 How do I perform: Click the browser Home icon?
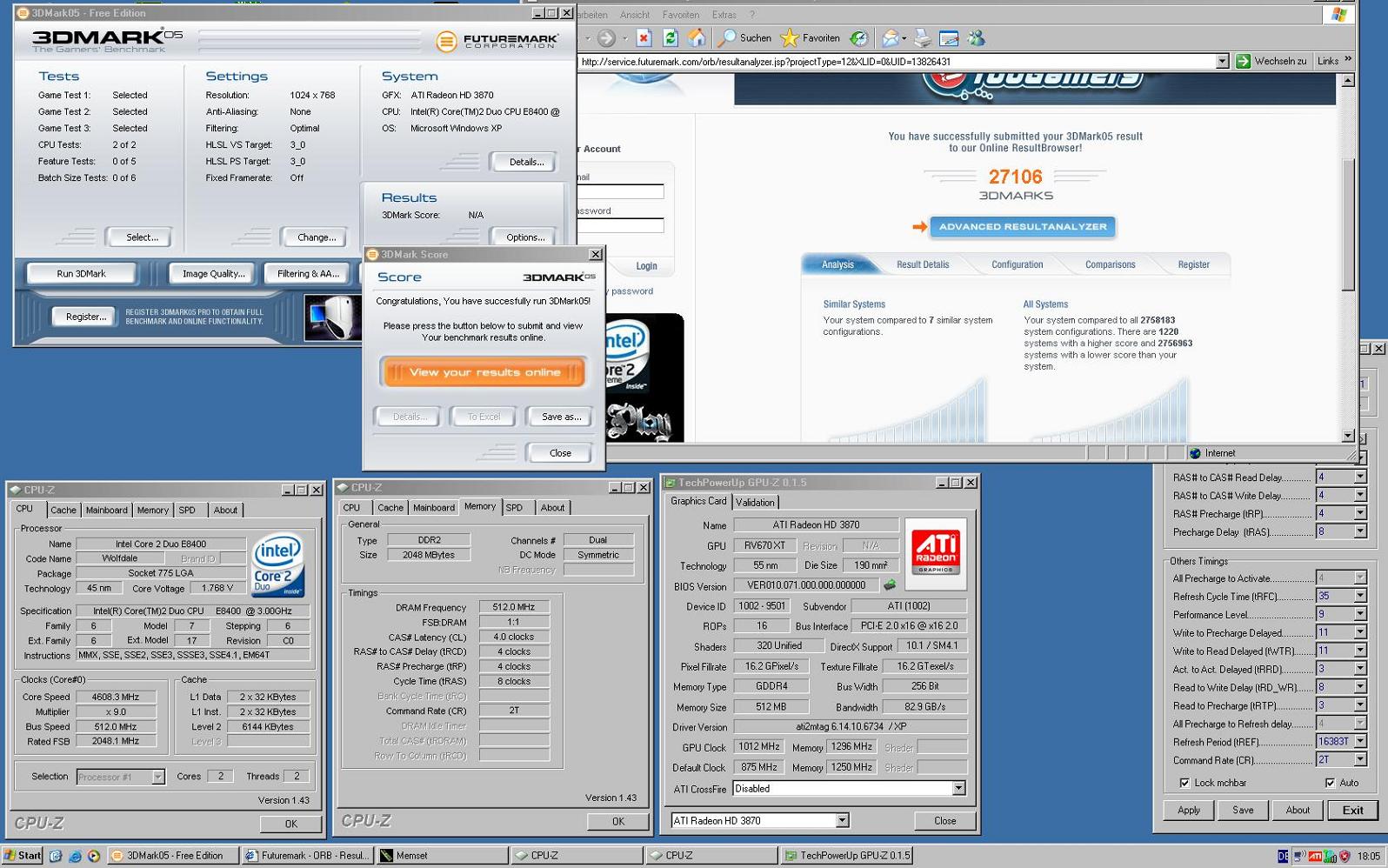pos(697,37)
